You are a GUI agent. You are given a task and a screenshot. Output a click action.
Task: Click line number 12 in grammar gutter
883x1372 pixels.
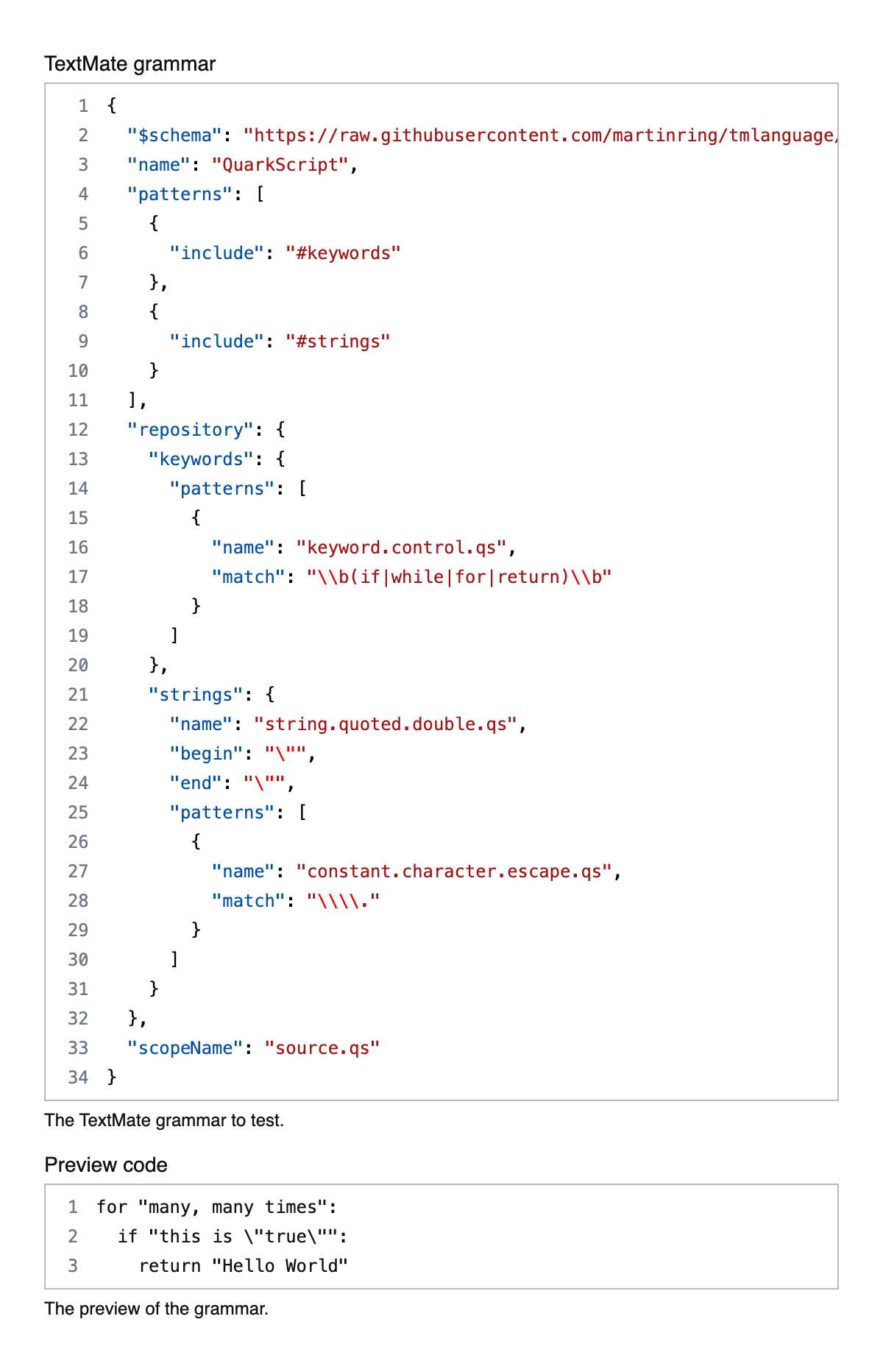pyautogui.click(x=78, y=430)
